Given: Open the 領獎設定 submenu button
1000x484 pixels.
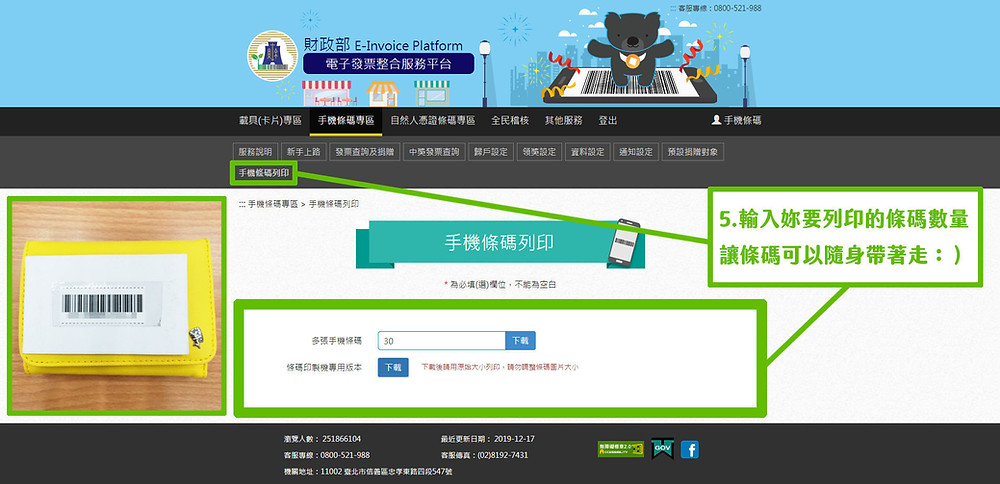Looking at the screenshot, I should [x=539, y=152].
